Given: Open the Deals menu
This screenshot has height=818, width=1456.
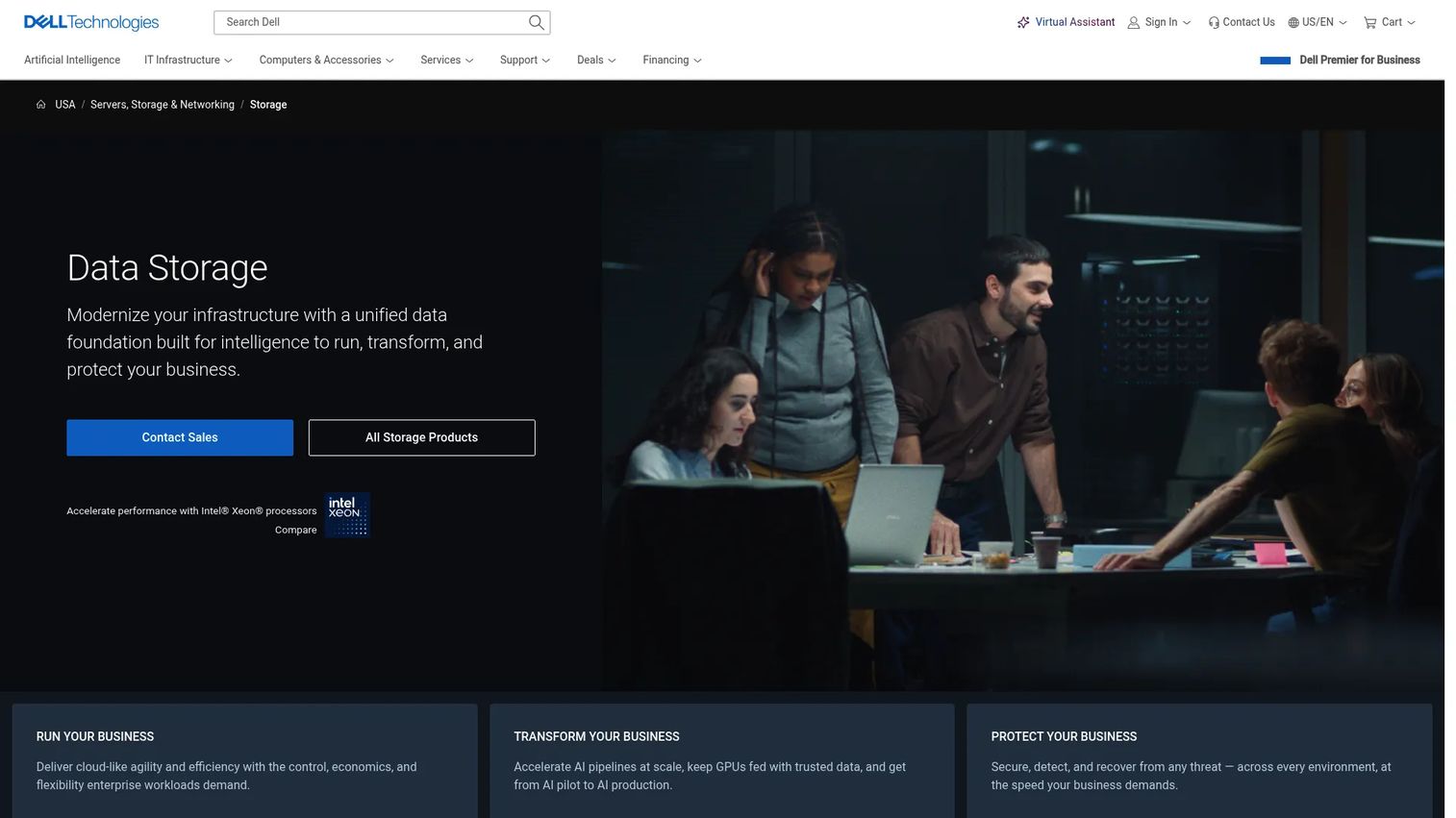Looking at the screenshot, I should click(596, 60).
